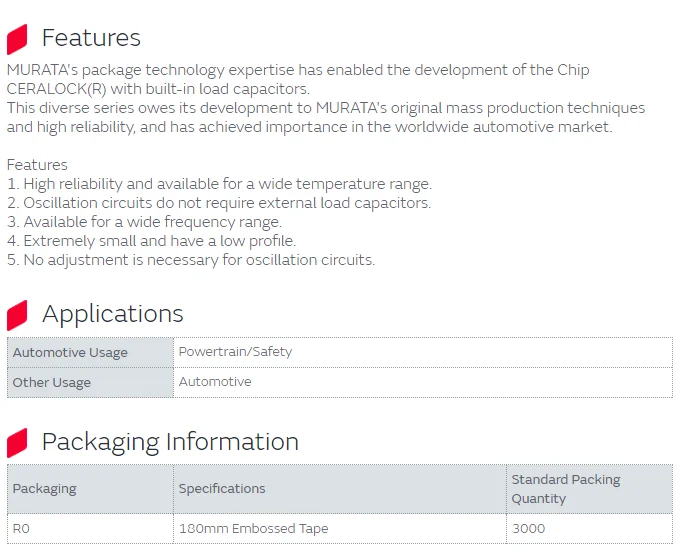Screen dimensions: 682x556
Task: Click the red icon beside Applications heading
Action: (17, 315)
